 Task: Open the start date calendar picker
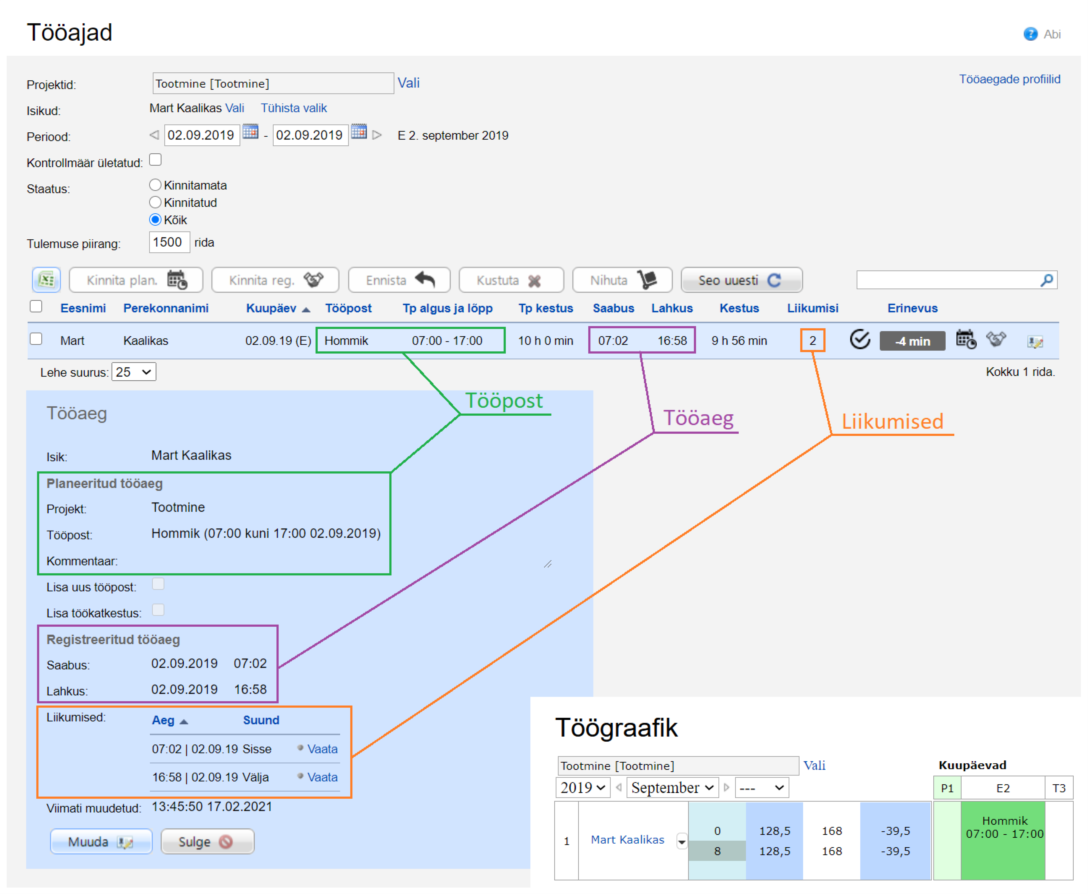pos(251,134)
